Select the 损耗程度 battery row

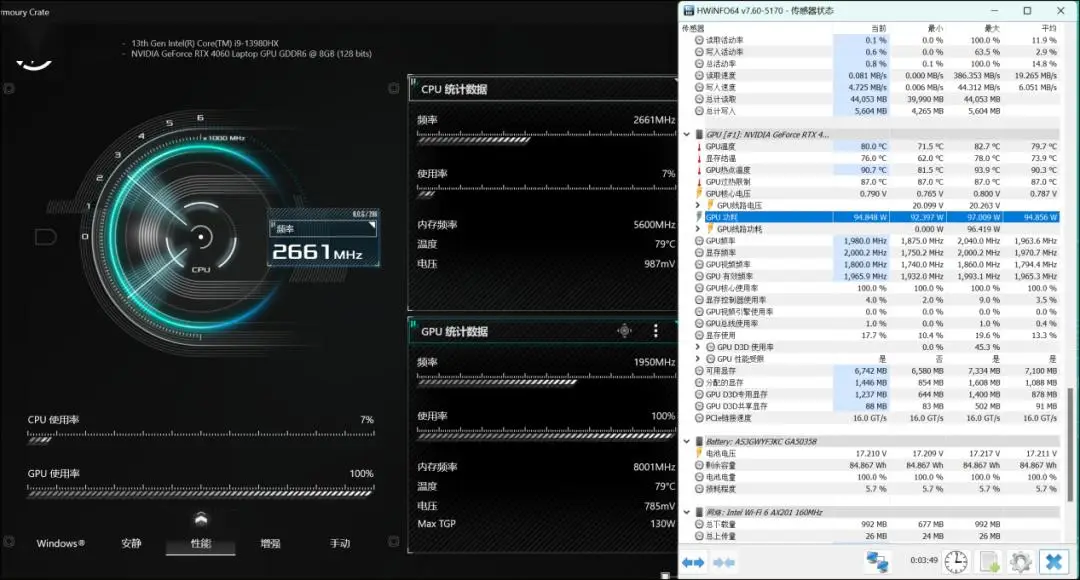click(x=876, y=489)
